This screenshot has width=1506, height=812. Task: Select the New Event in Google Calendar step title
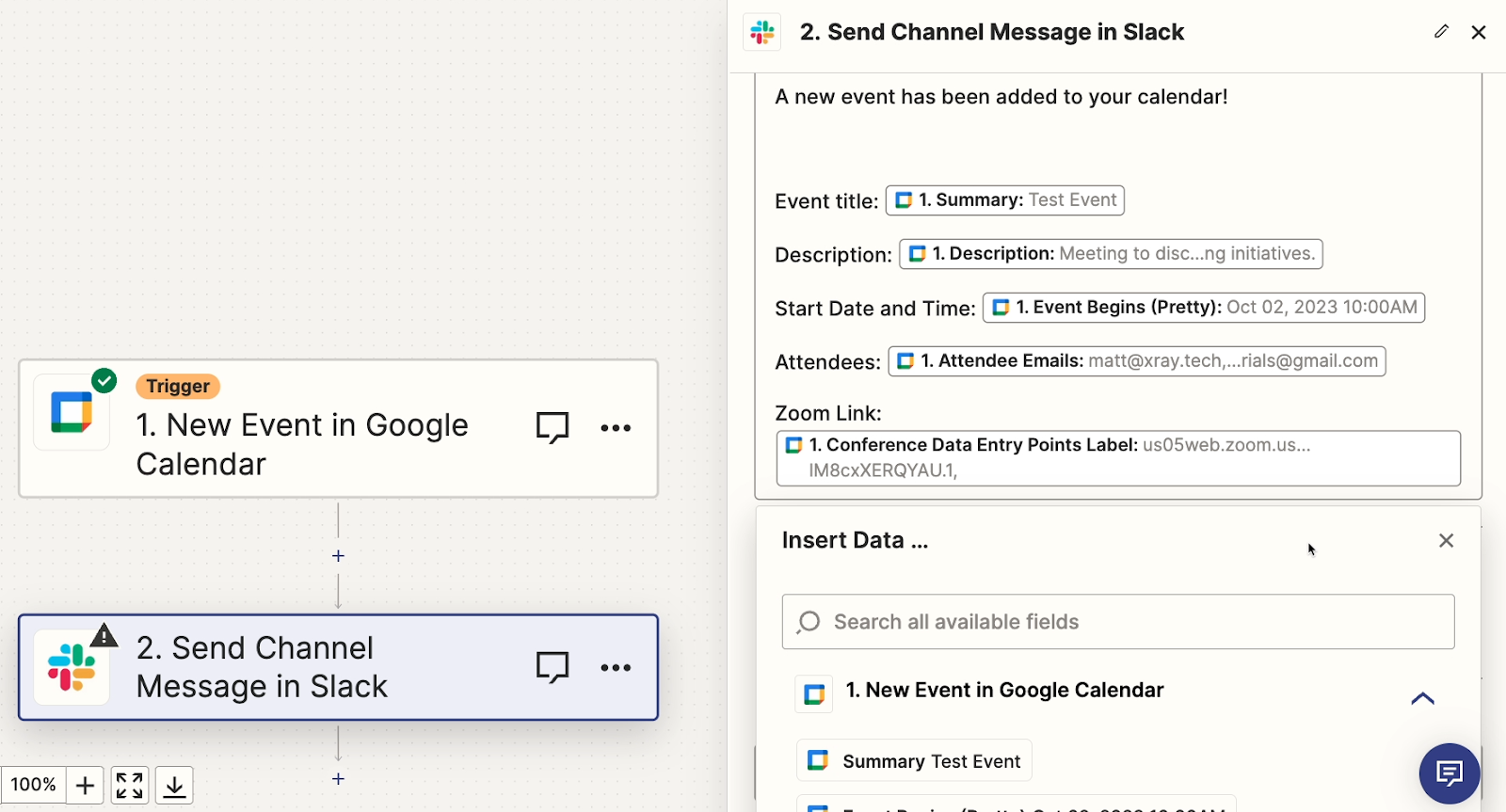click(302, 444)
